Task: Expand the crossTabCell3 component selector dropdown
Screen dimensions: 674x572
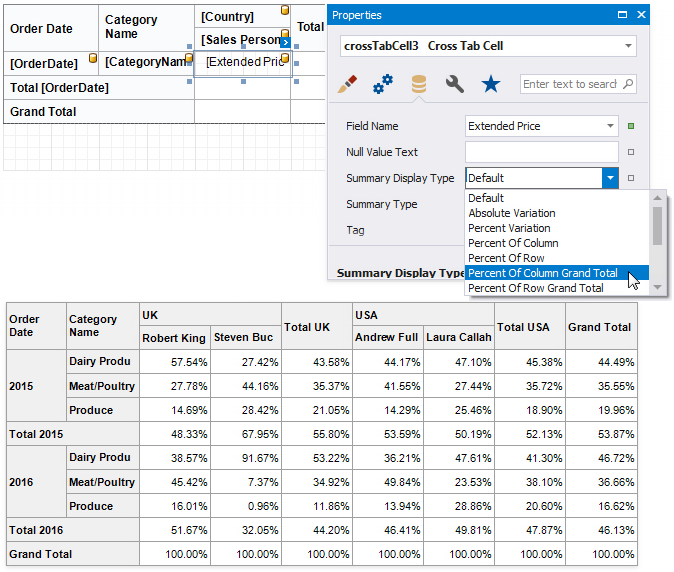Action: pos(628,46)
